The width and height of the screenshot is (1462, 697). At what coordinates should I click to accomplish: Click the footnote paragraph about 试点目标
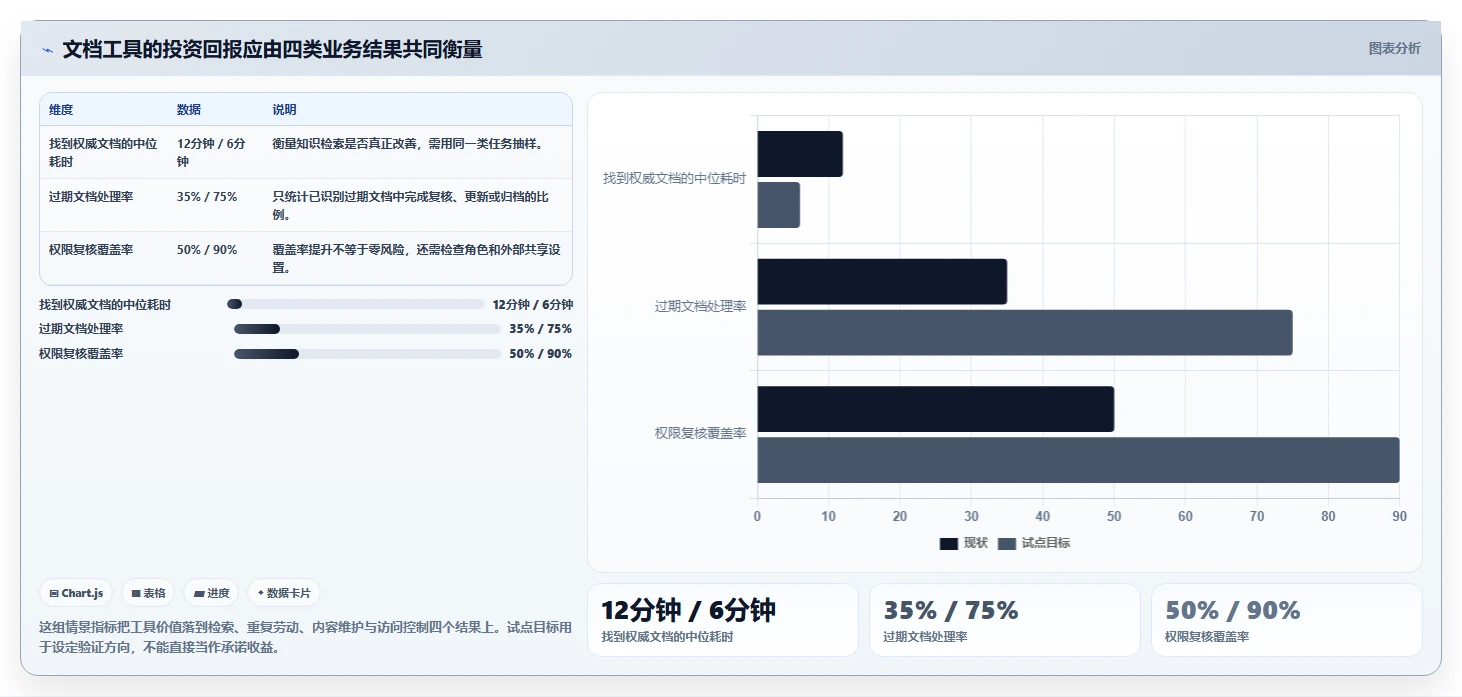(306, 637)
